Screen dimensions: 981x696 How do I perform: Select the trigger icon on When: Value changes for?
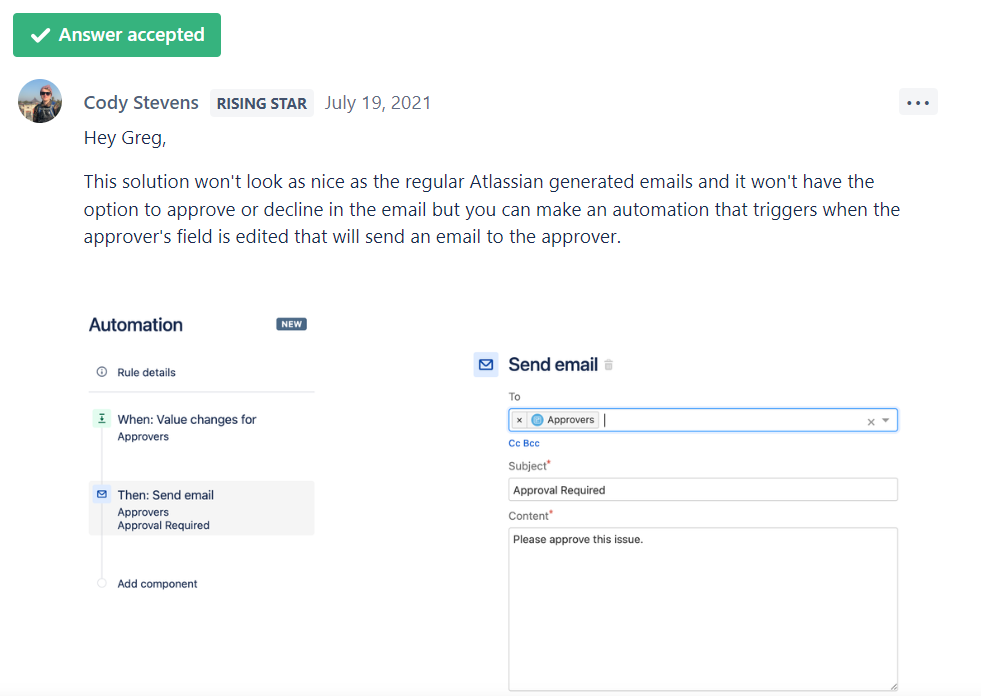click(x=101, y=418)
